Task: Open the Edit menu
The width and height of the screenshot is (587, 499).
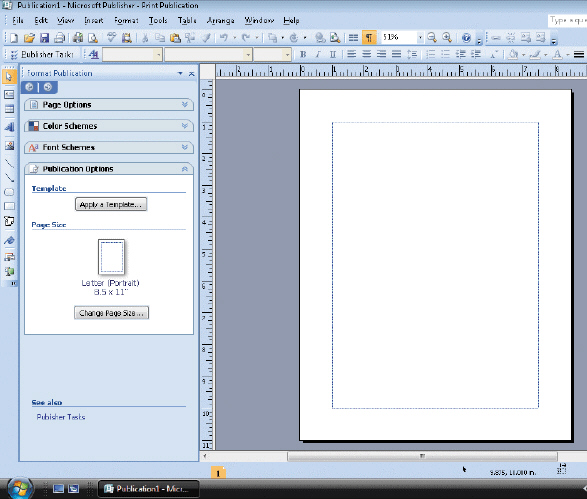Action: pyautogui.click(x=41, y=21)
